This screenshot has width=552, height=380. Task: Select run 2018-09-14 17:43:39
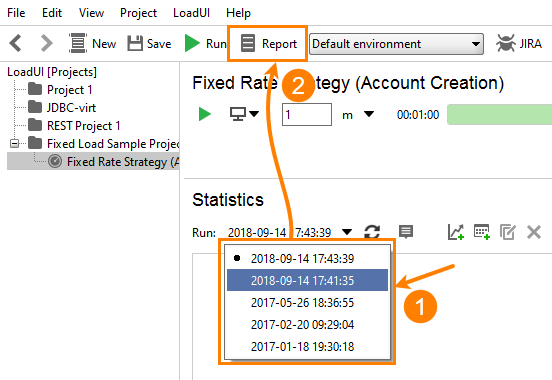[307, 258]
